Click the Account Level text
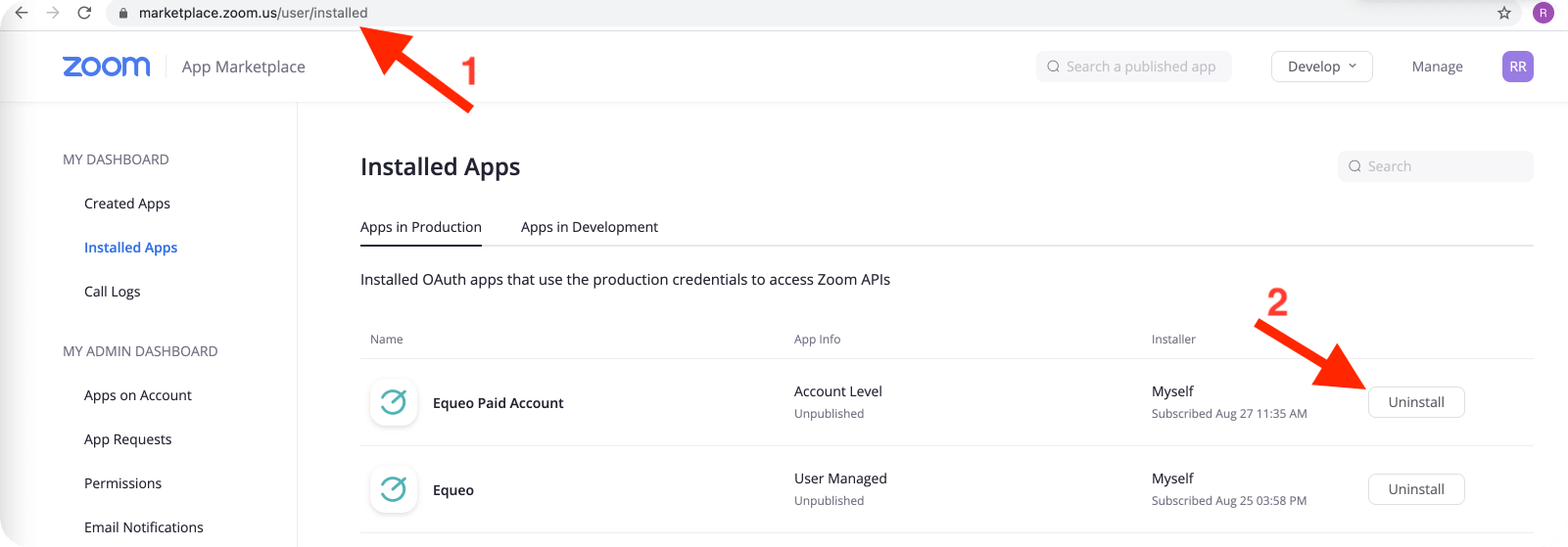This screenshot has width=1568, height=547. click(838, 391)
